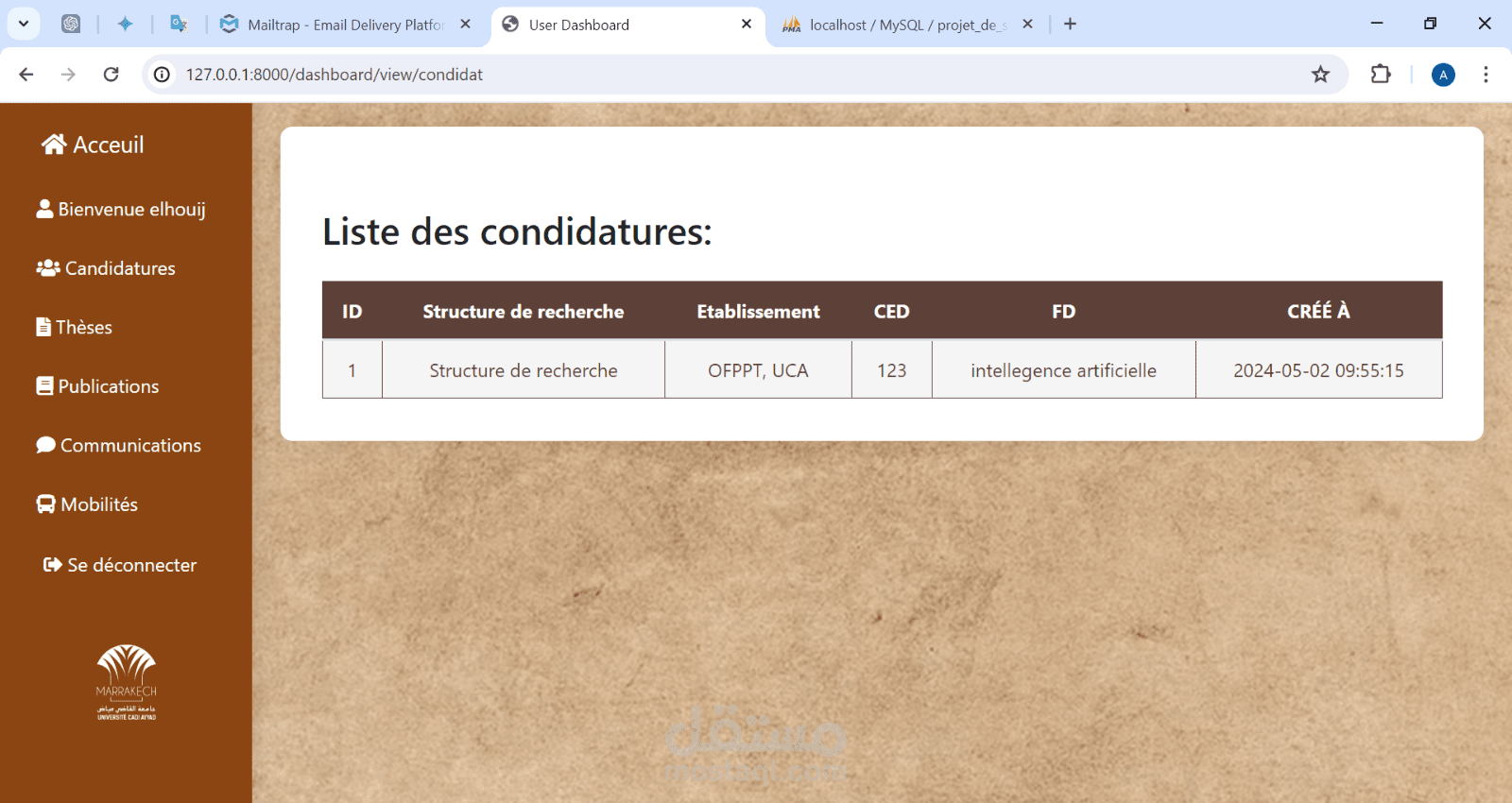Switch to the pinned ChatGPT tab

pyautogui.click(x=71, y=25)
